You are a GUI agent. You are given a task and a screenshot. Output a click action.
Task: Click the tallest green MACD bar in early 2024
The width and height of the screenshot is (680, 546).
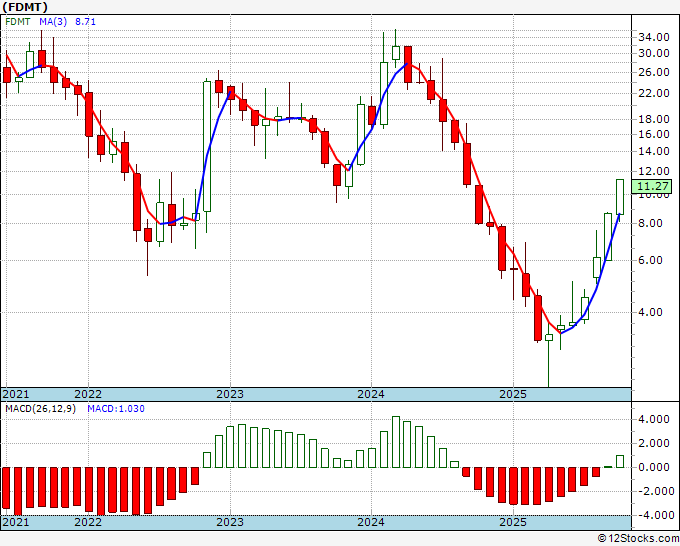click(x=396, y=442)
